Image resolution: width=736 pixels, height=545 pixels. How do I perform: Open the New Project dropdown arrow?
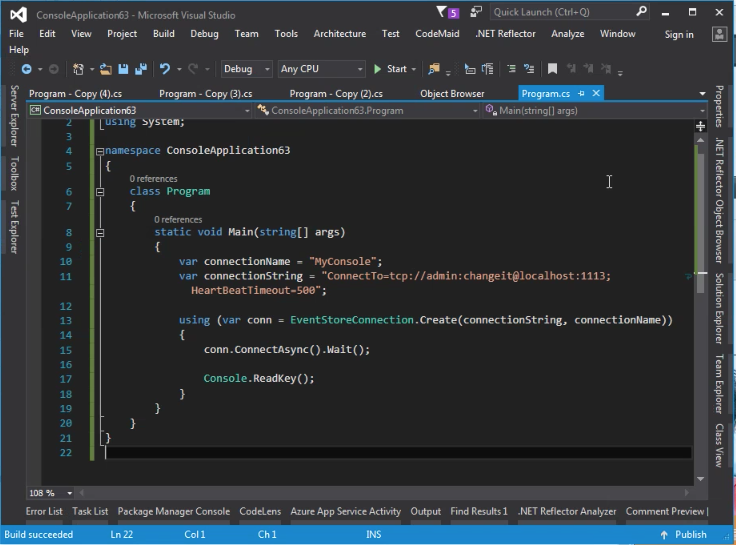pyautogui.click(x=92, y=69)
